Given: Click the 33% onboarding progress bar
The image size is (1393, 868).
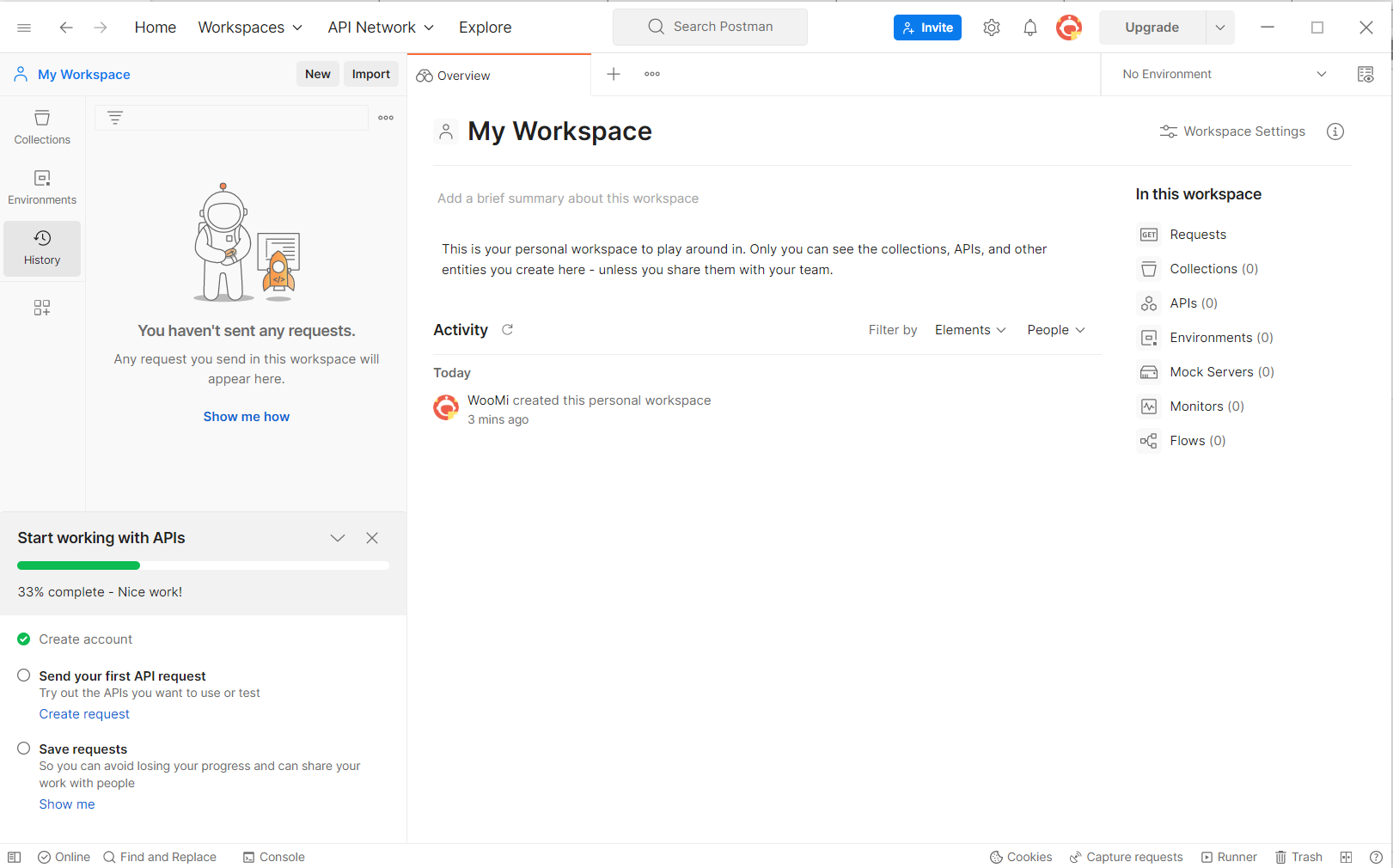Looking at the screenshot, I should point(203,565).
